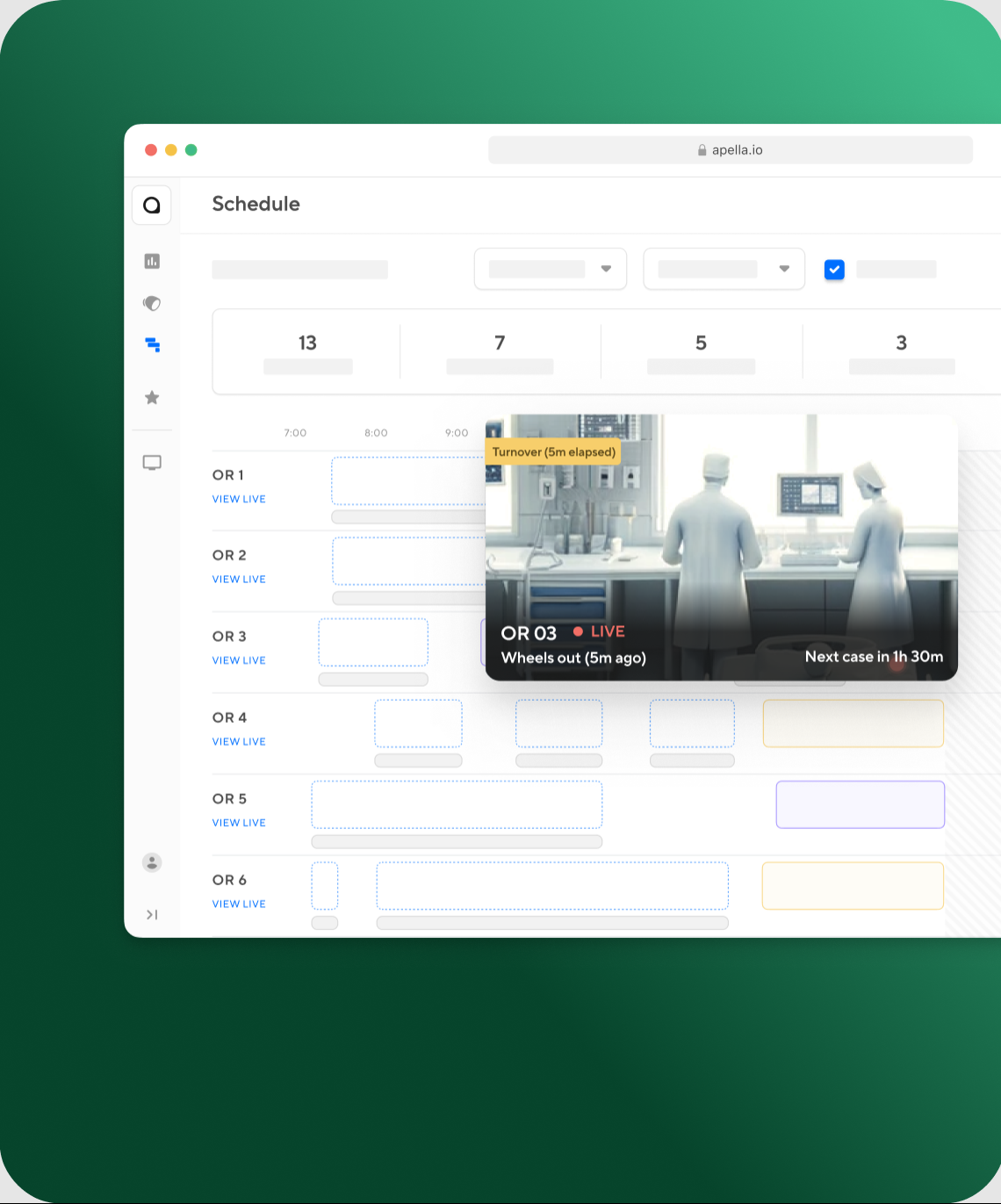Screen dimensions: 1001x1204
Task: Select the yellow case block in OR 4
Action: (x=853, y=724)
